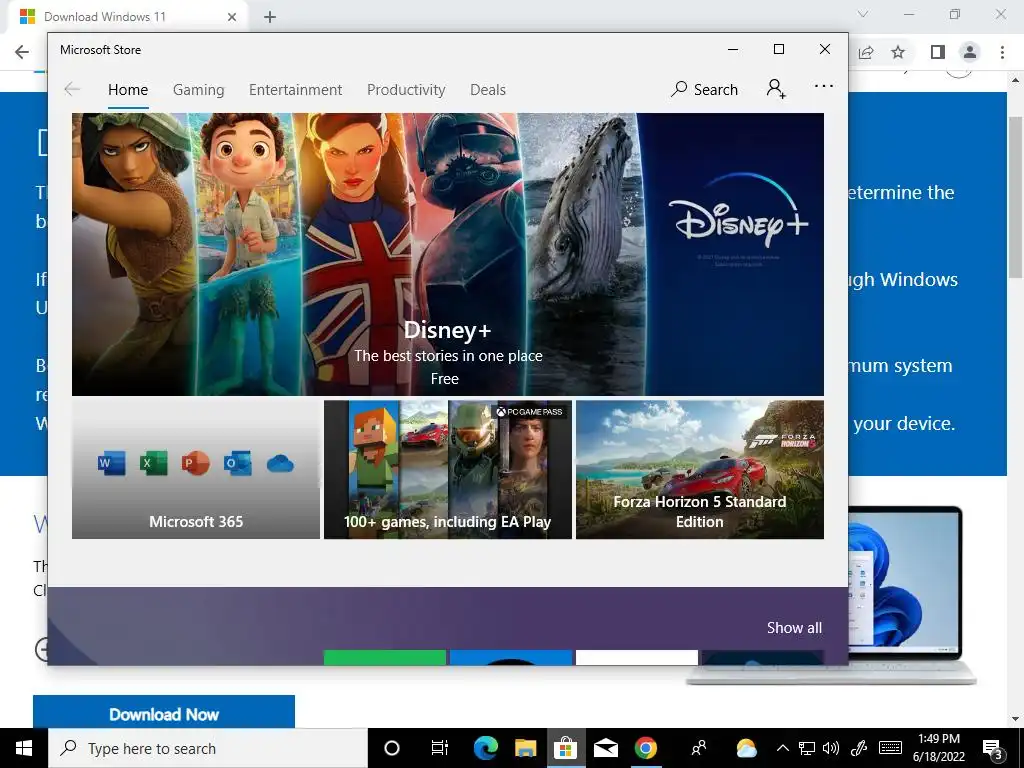The height and width of the screenshot is (768, 1024).
Task: Open Task View on the taskbar
Action: (x=440, y=748)
